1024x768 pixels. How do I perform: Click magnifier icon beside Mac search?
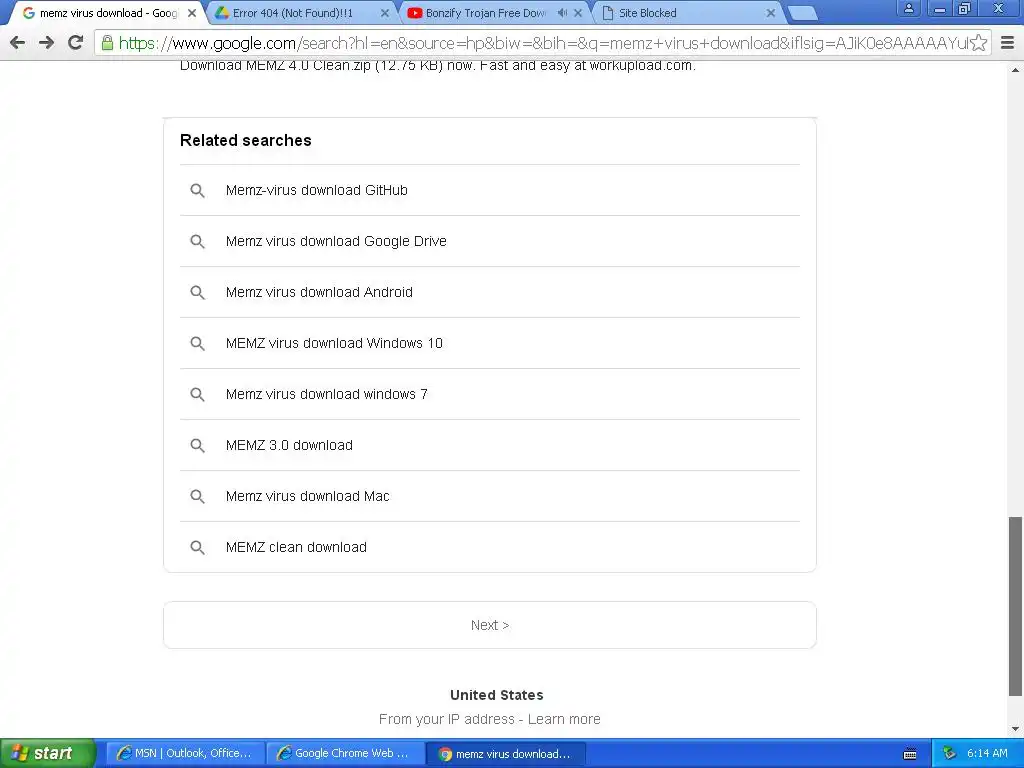197,496
